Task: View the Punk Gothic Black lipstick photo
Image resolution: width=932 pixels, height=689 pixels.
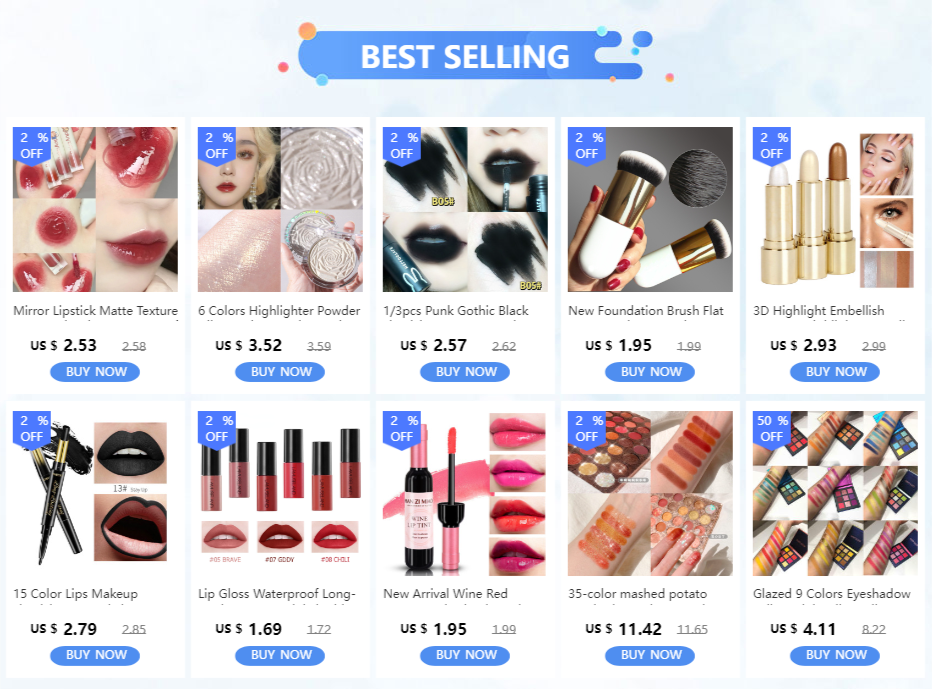Action: coord(465,209)
